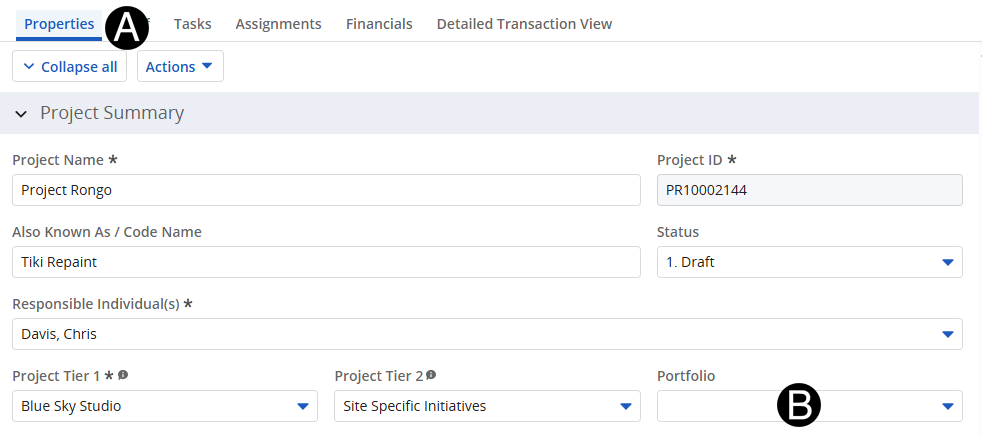Viewport: 982px width, 435px height.
Task: Open the Actions dropdown menu
Action: (180, 67)
